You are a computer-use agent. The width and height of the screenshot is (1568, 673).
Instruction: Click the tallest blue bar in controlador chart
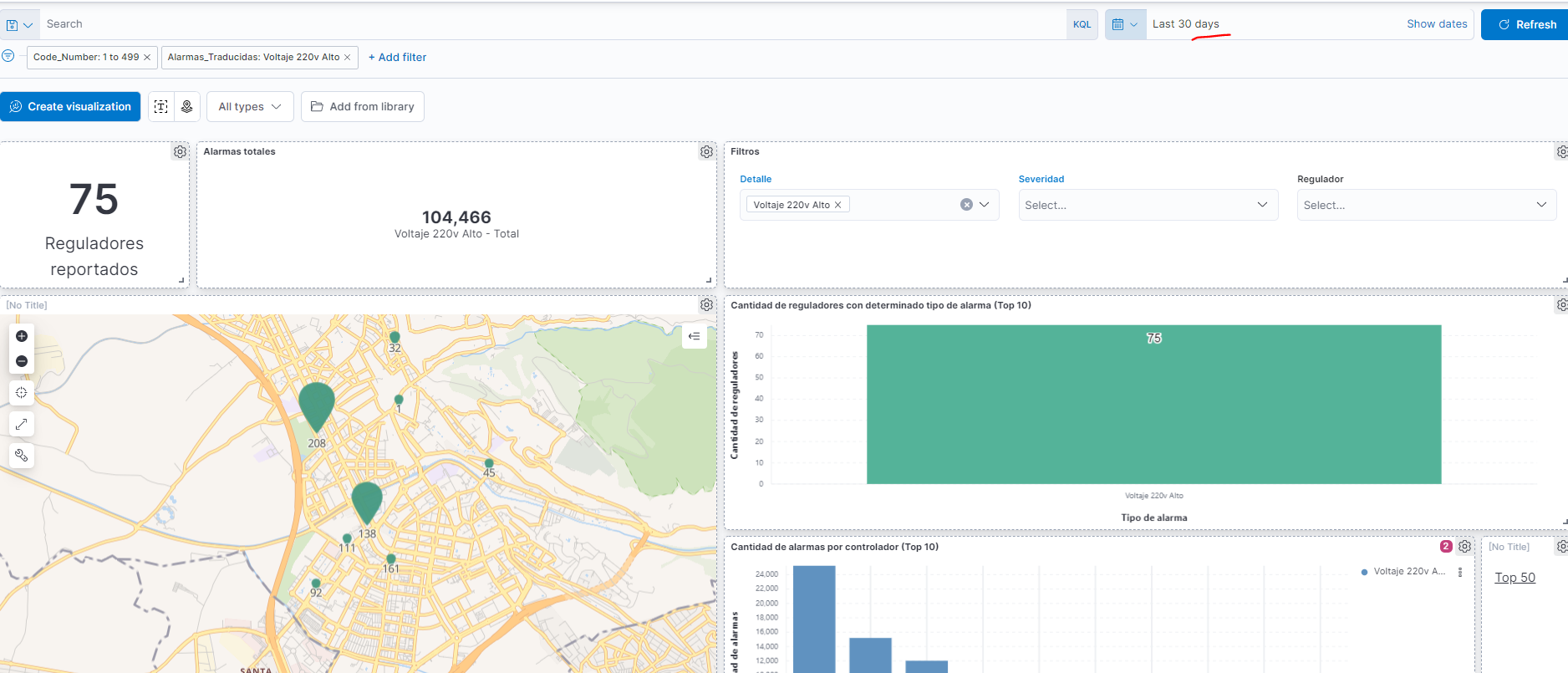814,619
